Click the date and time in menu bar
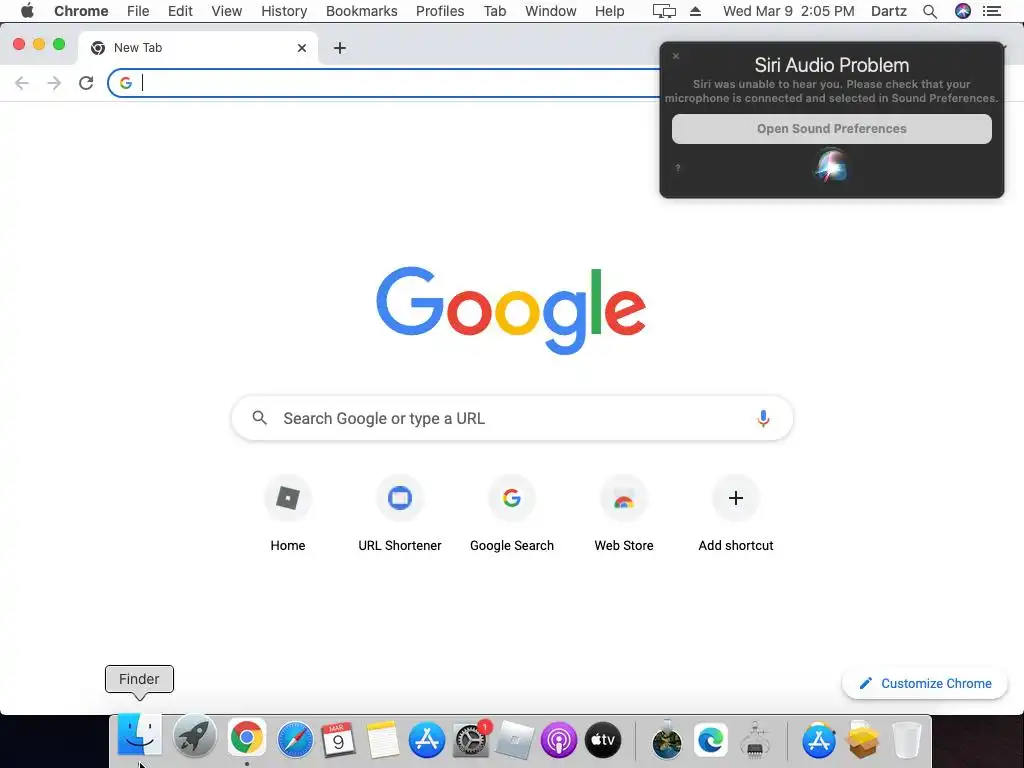The image size is (1024, 768). (x=788, y=11)
